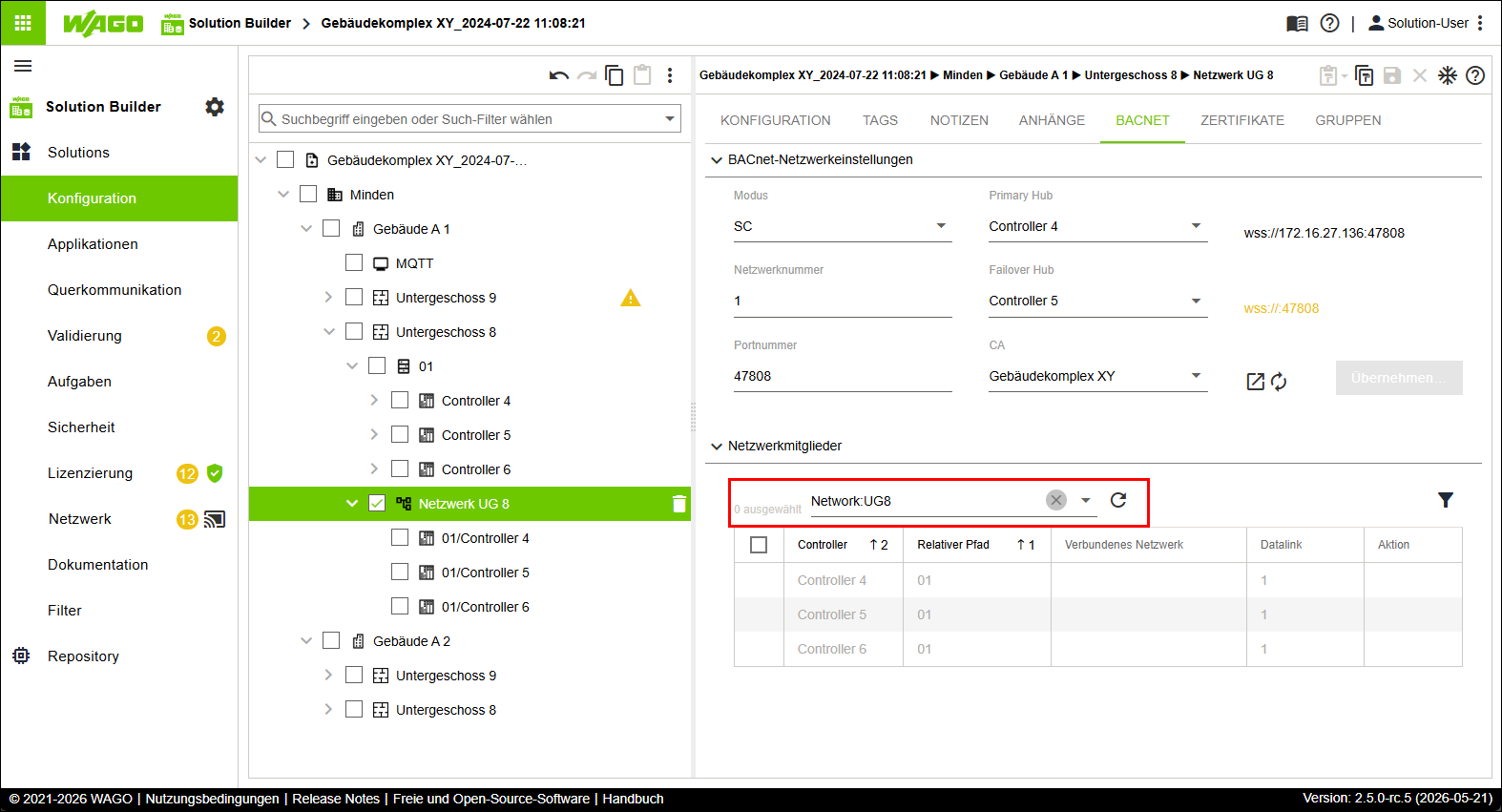Redo last tree action
The height and width of the screenshot is (812, 1502).
coord(587,75)
